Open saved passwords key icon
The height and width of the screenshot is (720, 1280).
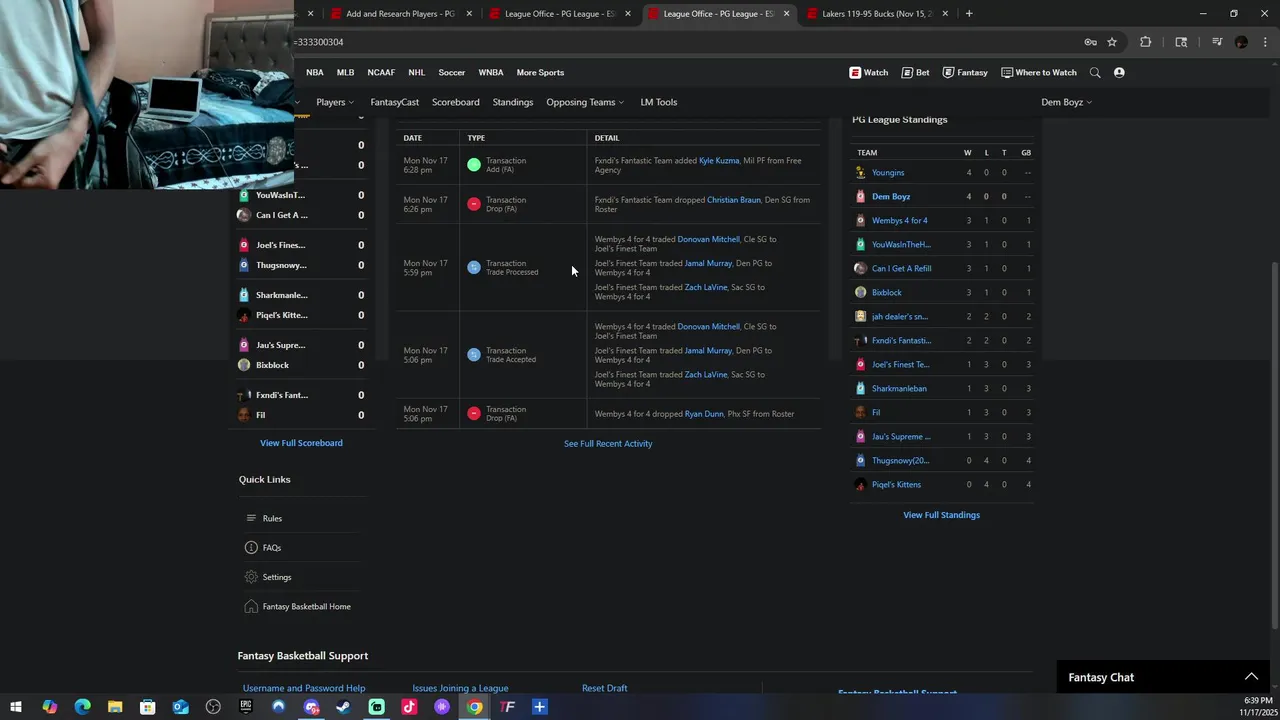(1090, 42)
